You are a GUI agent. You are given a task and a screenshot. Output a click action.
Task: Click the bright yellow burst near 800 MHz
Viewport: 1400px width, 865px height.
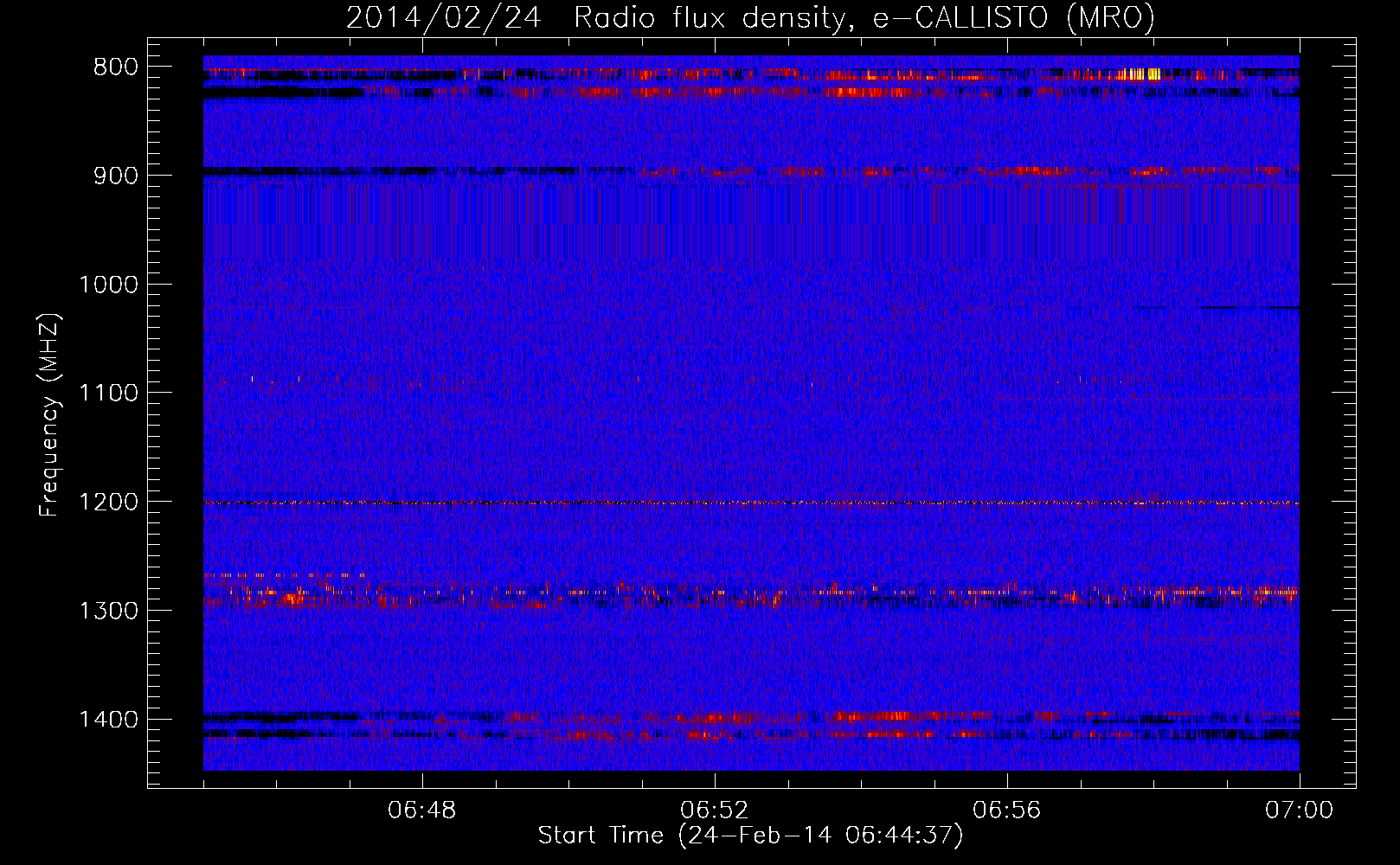pos(1140,74)
